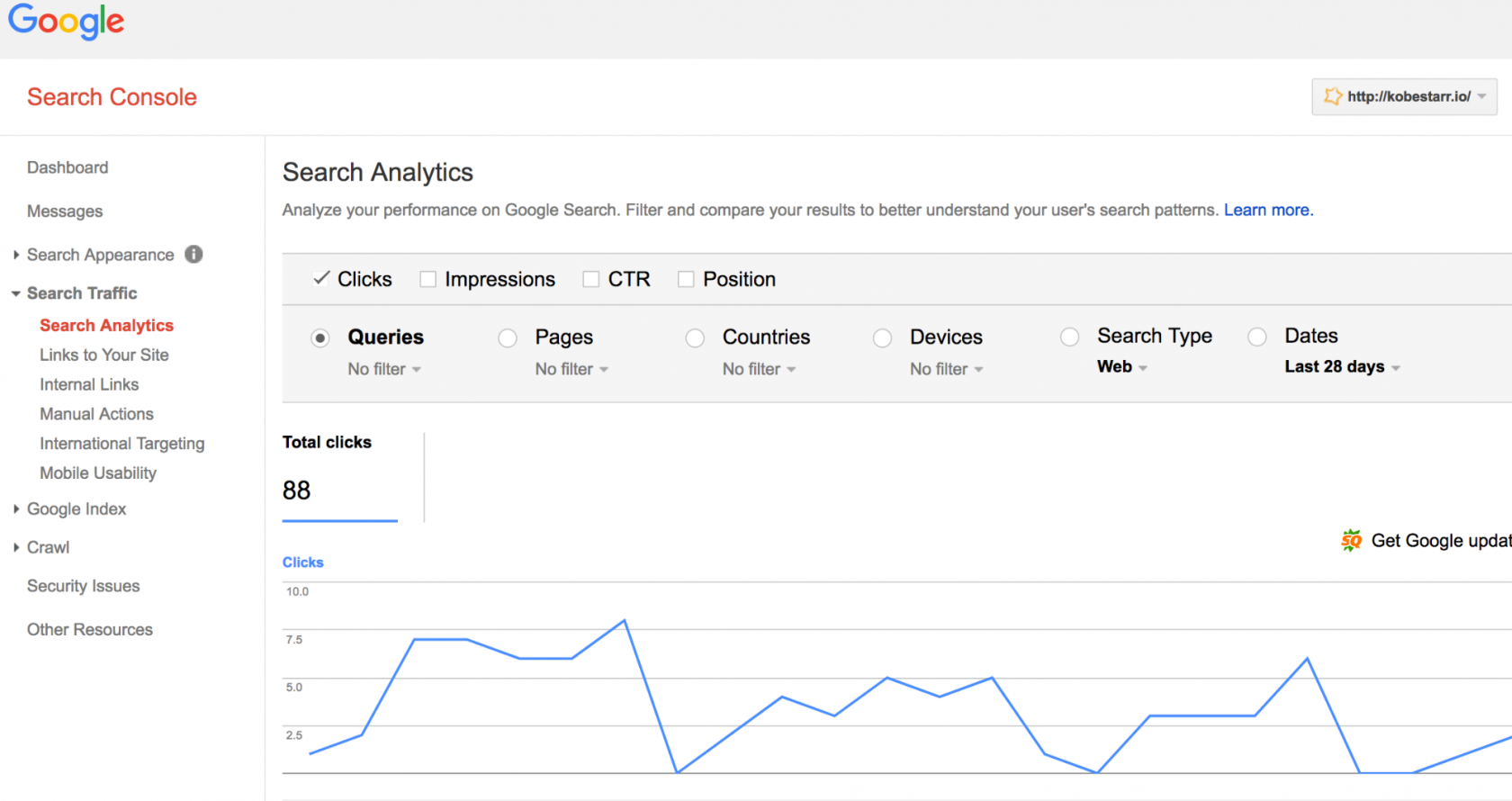Open Manual Actions in the sidebar

96,414
